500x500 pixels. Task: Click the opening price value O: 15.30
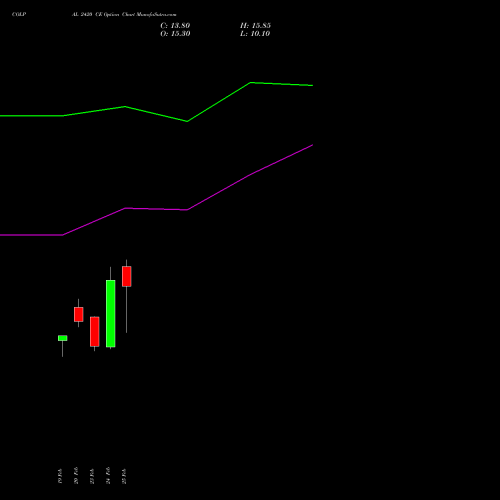(175, 34)
